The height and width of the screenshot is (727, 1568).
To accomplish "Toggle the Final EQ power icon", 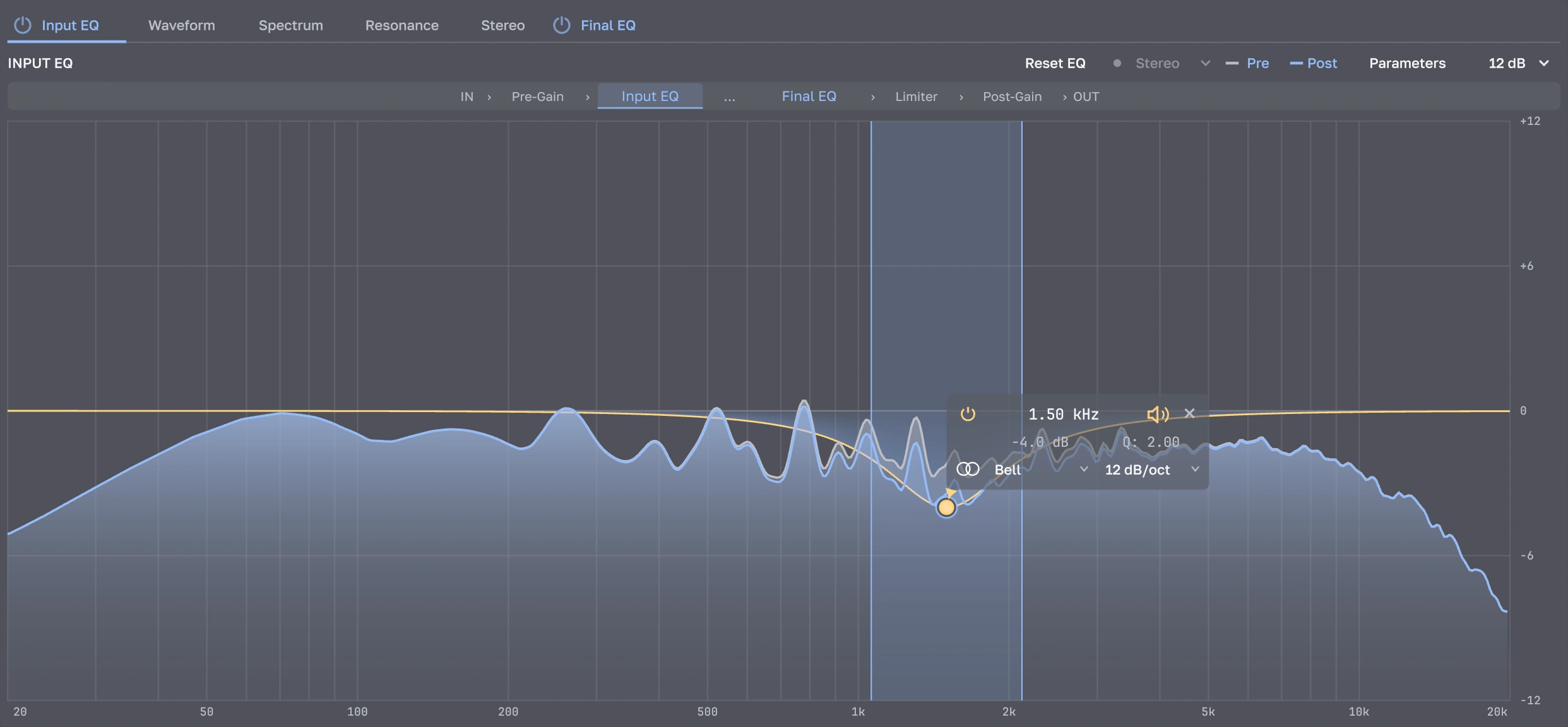I will (562, 25).
